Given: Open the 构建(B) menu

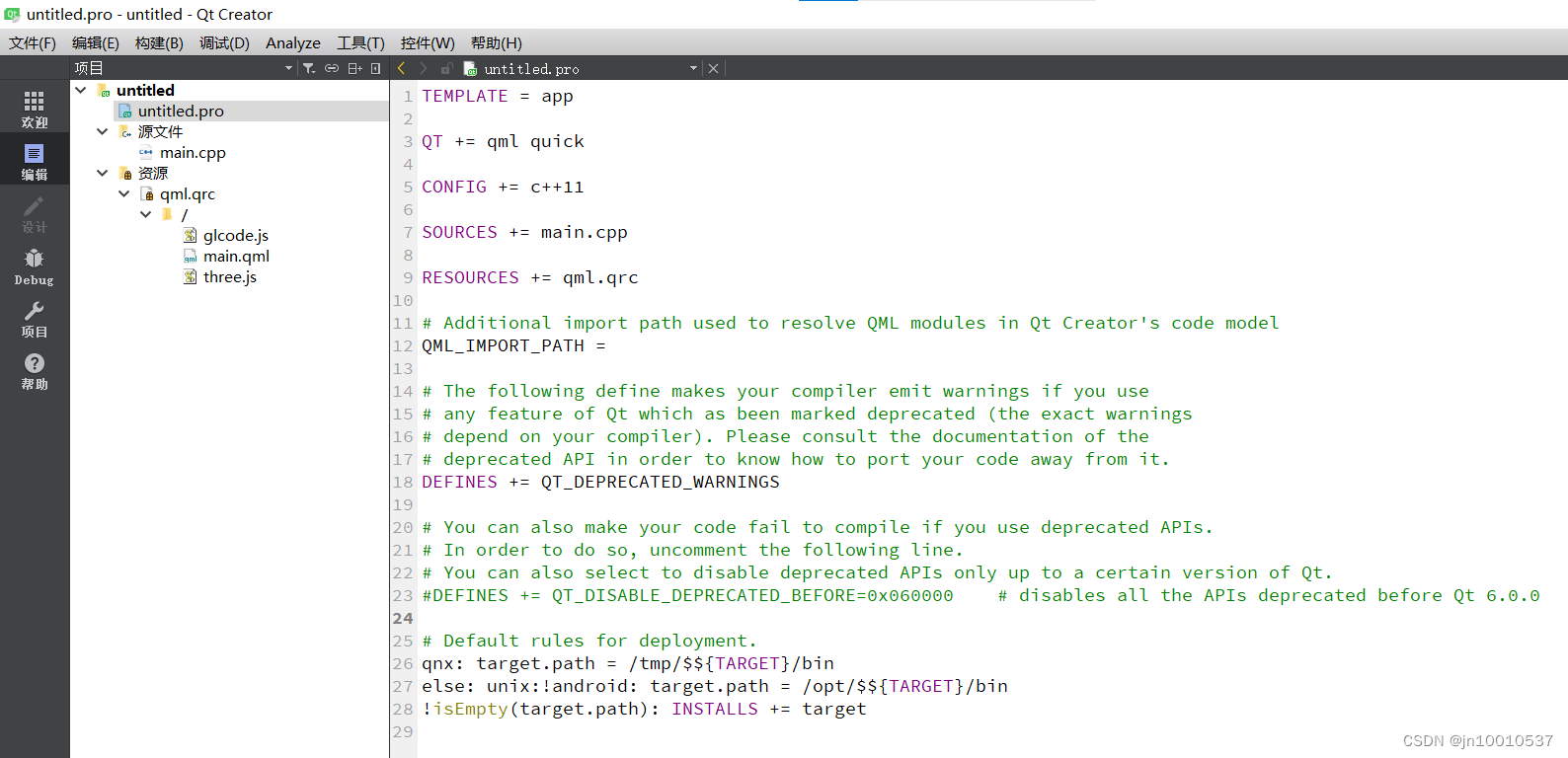Looking at the screenshot, I should click(x=159, y=42).
